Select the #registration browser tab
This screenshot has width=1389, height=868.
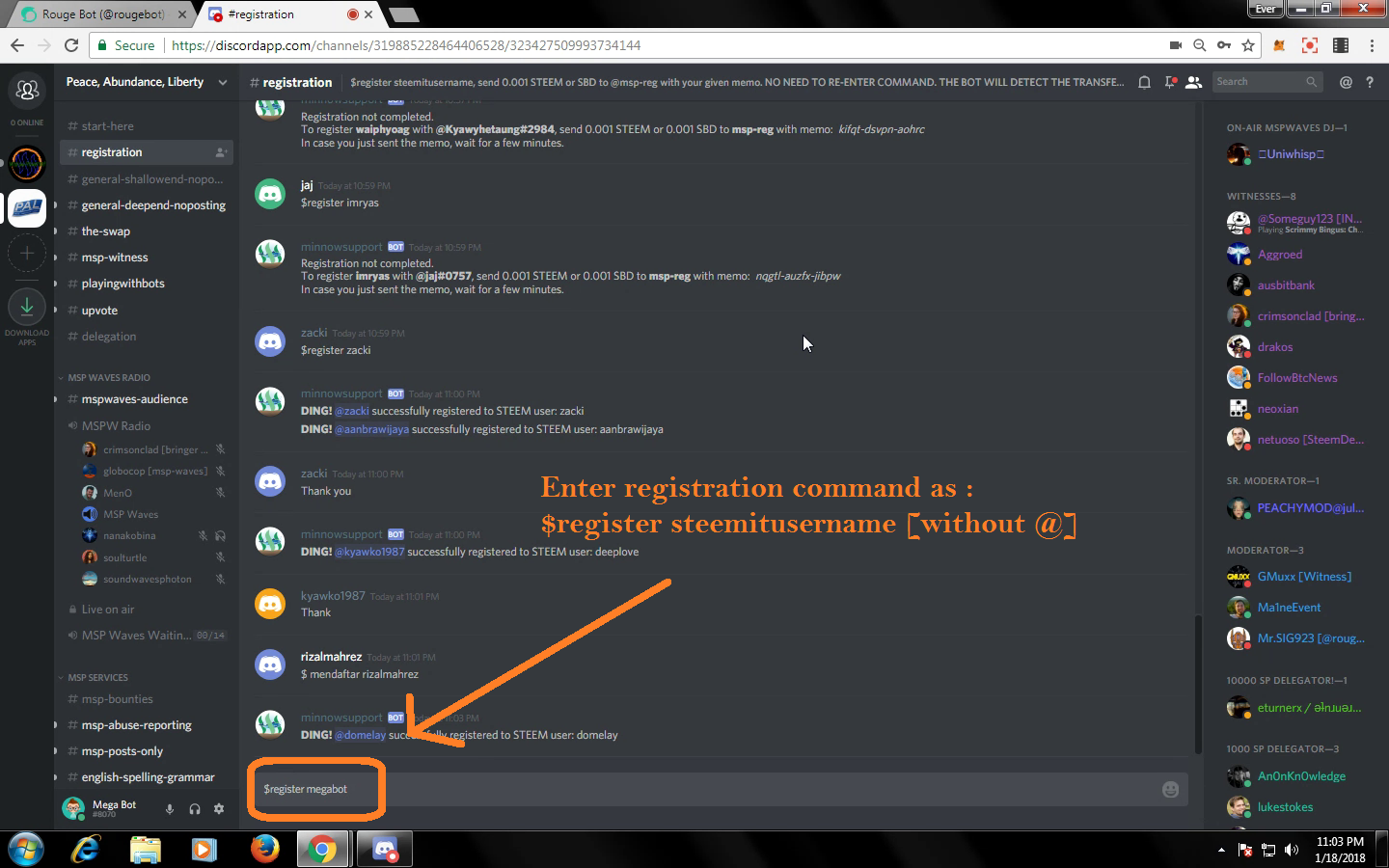coord(289,14)
